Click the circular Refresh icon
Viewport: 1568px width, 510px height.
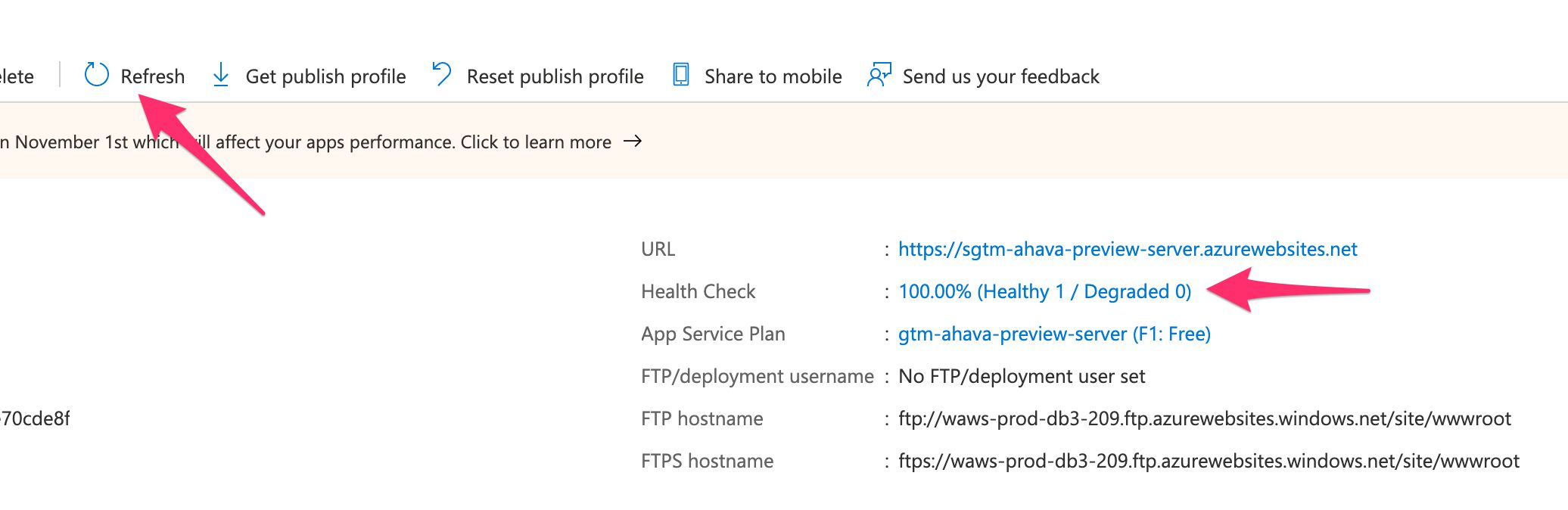tap(96, 75)
